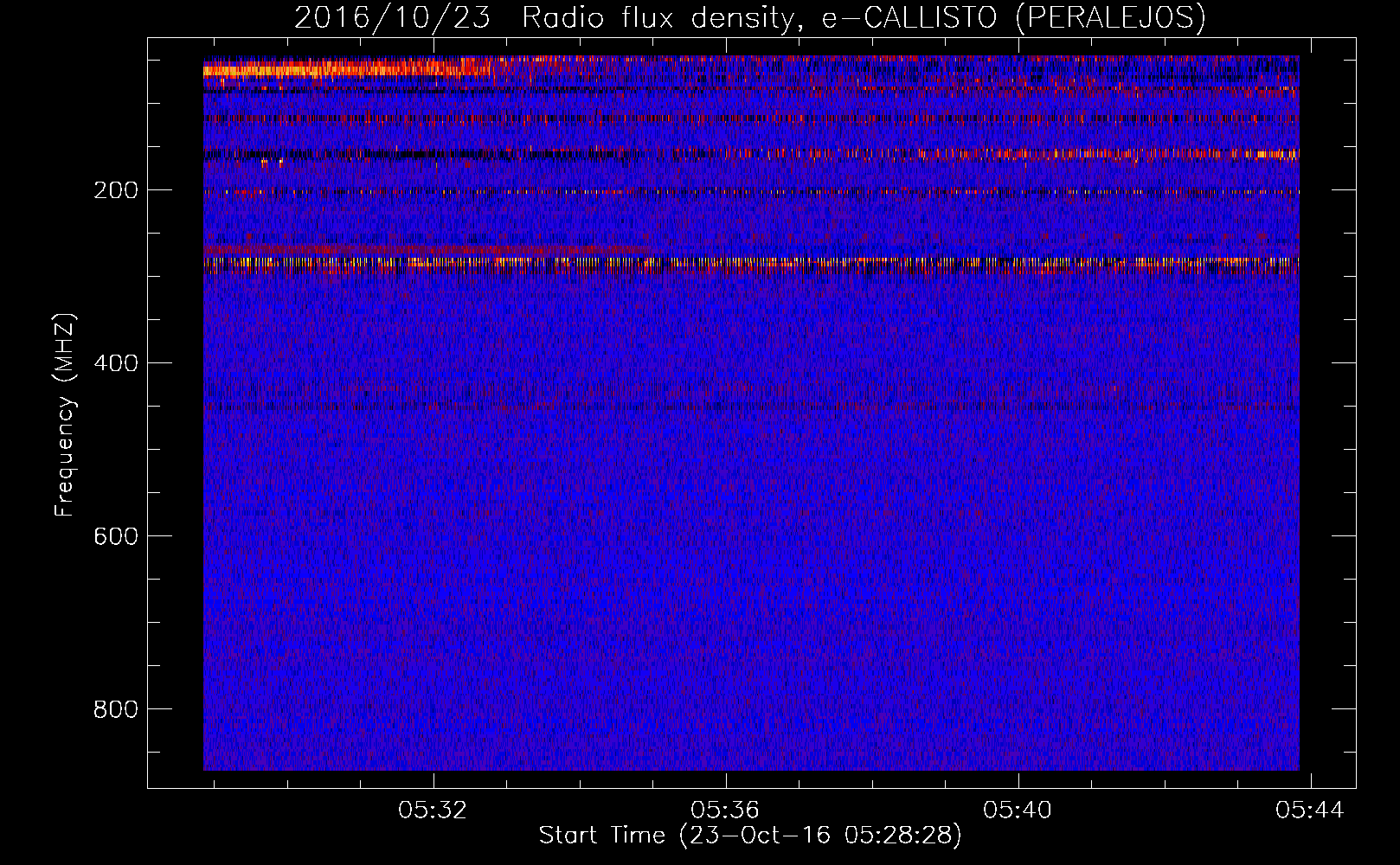Click the 05:32 time tick label

click(433, 810)
